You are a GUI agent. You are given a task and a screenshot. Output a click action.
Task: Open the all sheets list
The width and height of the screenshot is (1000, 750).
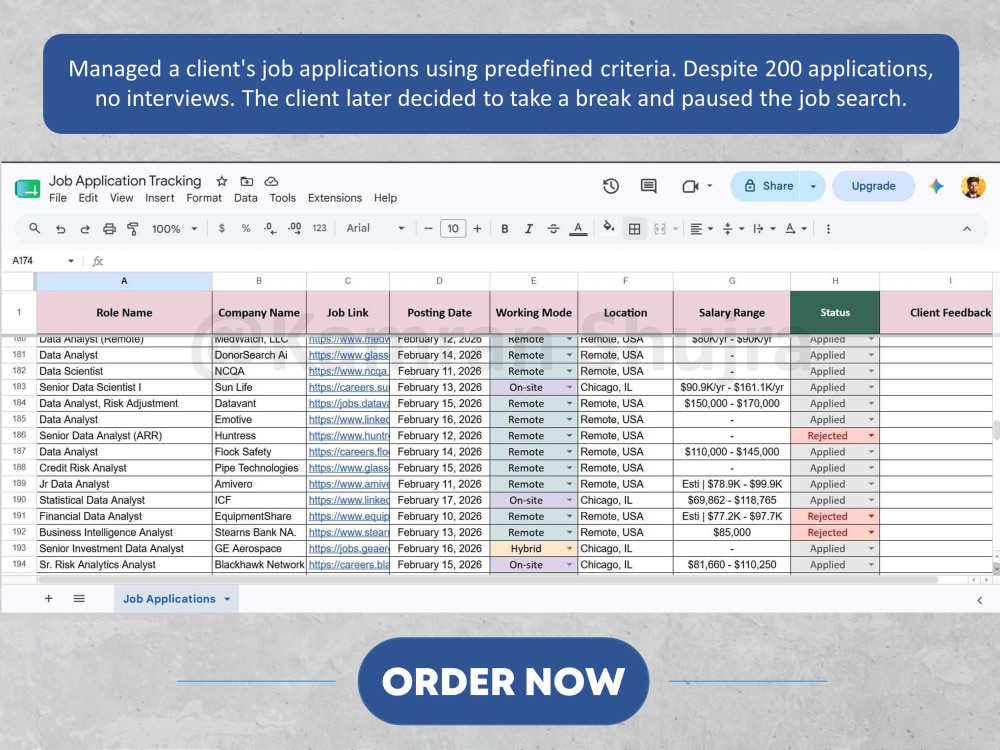coord(79,598)
